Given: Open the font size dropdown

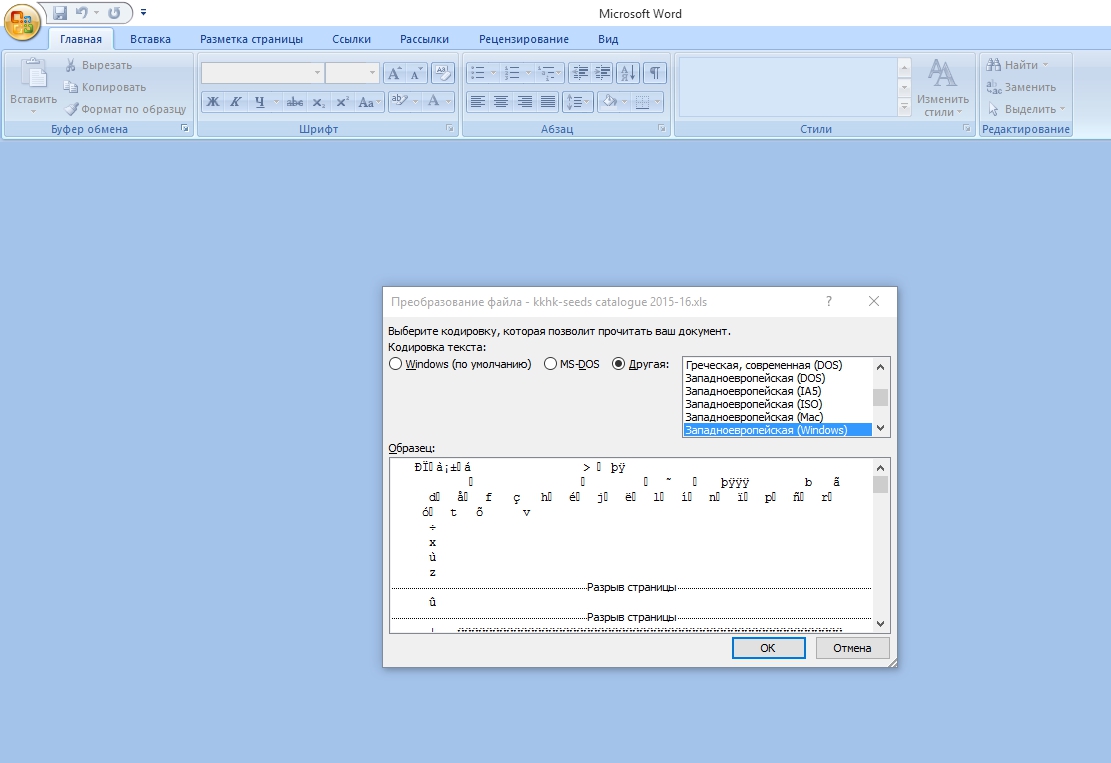Looking at the screenshot, I should tap(372, 72).
